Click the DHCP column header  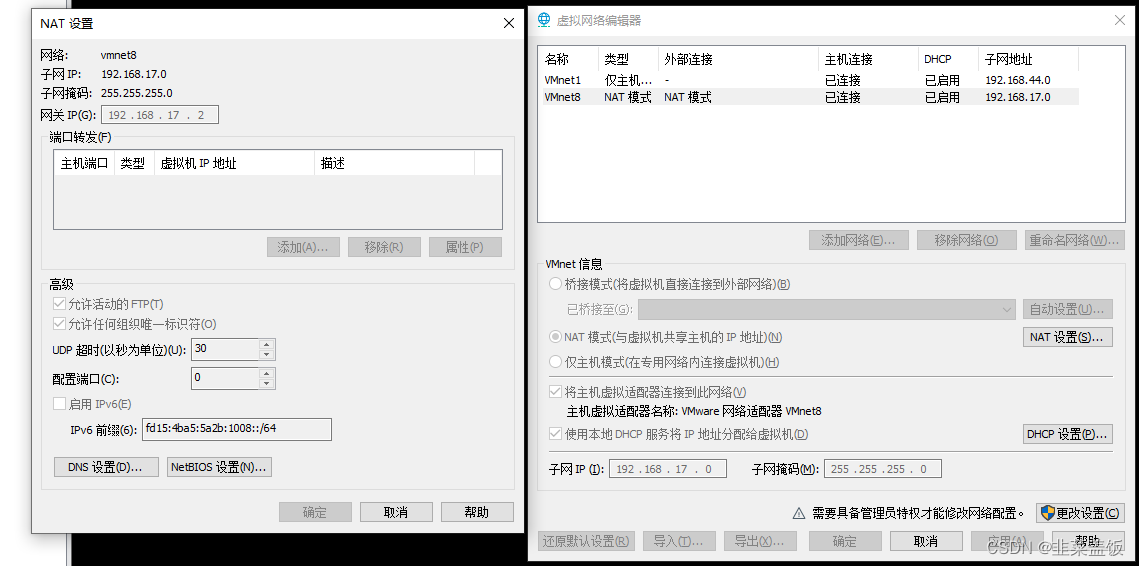(949, 60)
